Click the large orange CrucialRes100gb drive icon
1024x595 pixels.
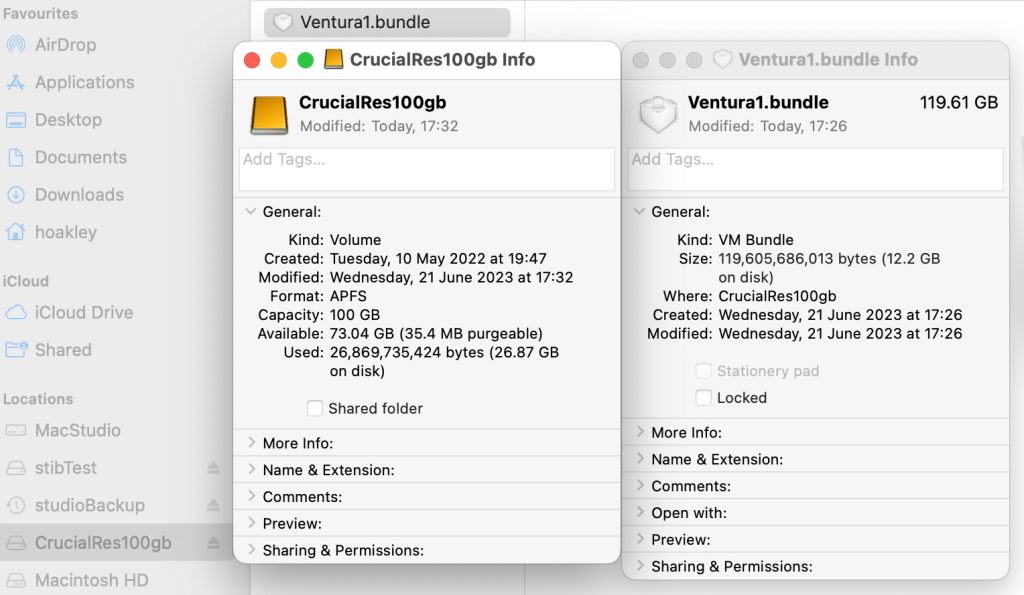269,115
